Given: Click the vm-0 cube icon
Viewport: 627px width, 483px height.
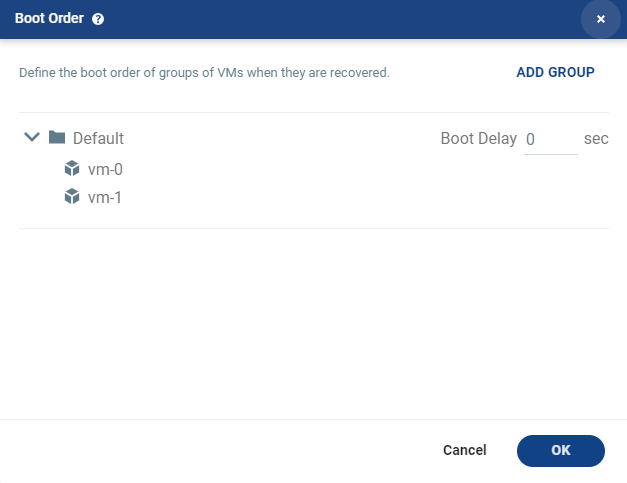Looking at the screenshot, I should pos(72,168).
